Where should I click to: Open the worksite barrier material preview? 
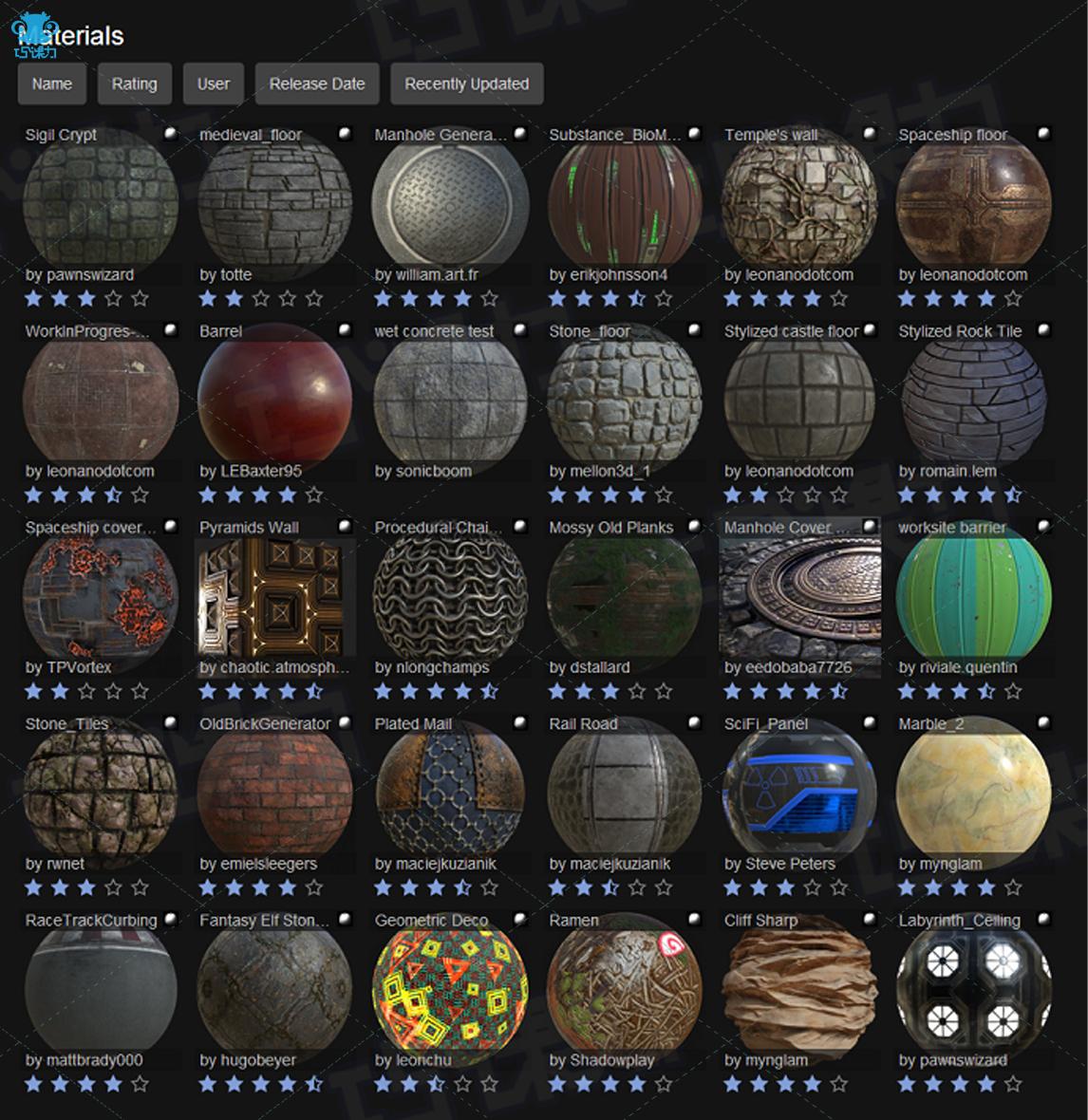pyautogui.click(x=974, y=599)
